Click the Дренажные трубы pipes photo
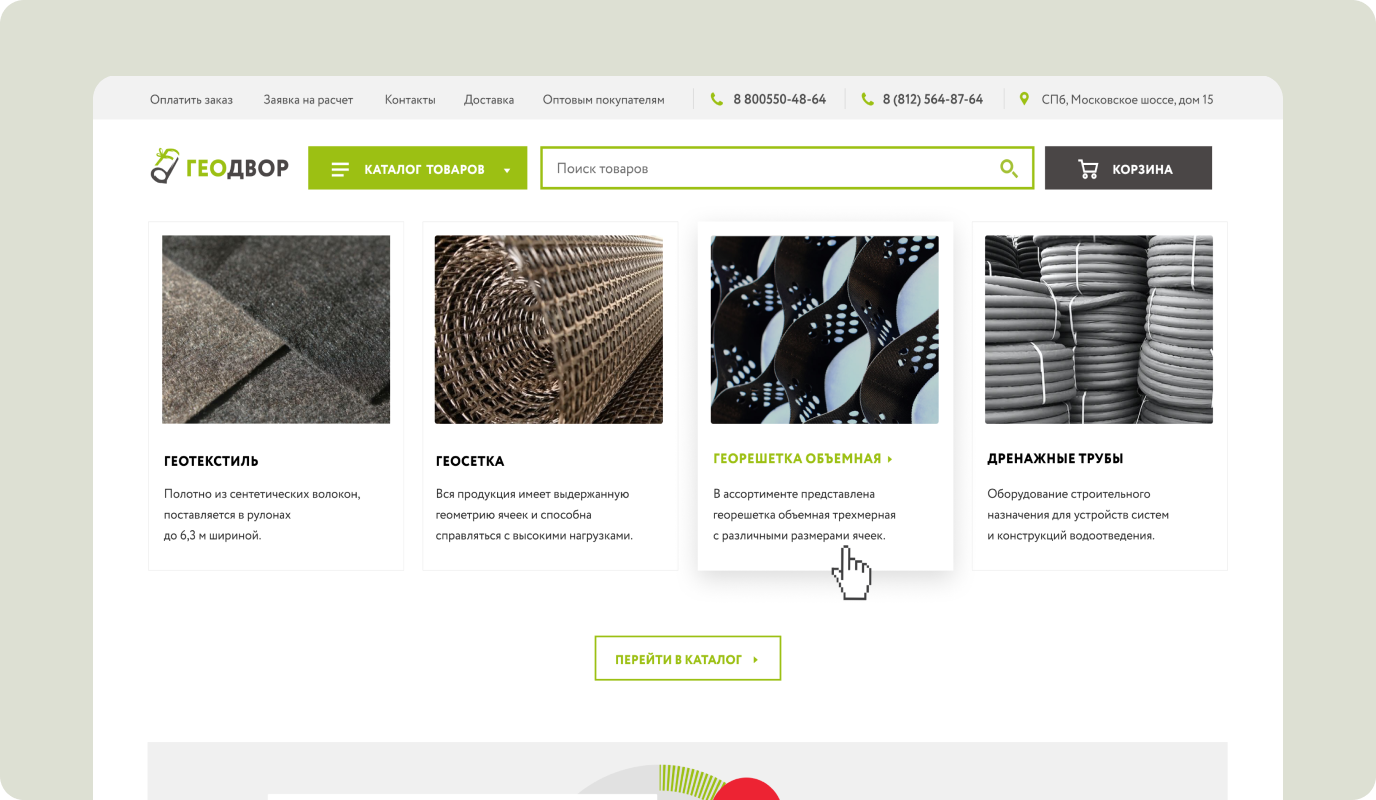Viewport: 1376px width, 800px height. click(x=1099, y=329)
